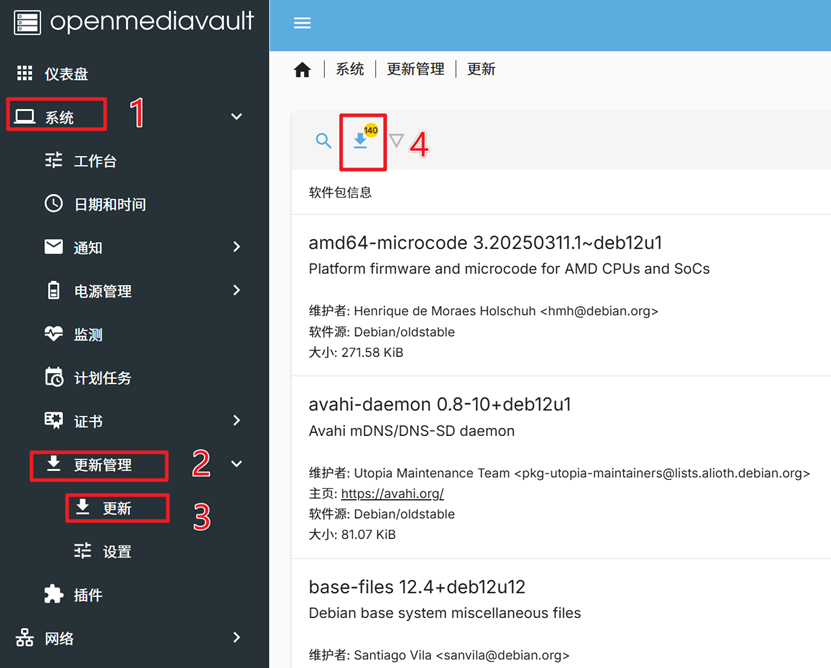The width and height of the screenshot is (831, 668).
Task: Open the search icon in updates toolbar
Action: click(322, 142)
